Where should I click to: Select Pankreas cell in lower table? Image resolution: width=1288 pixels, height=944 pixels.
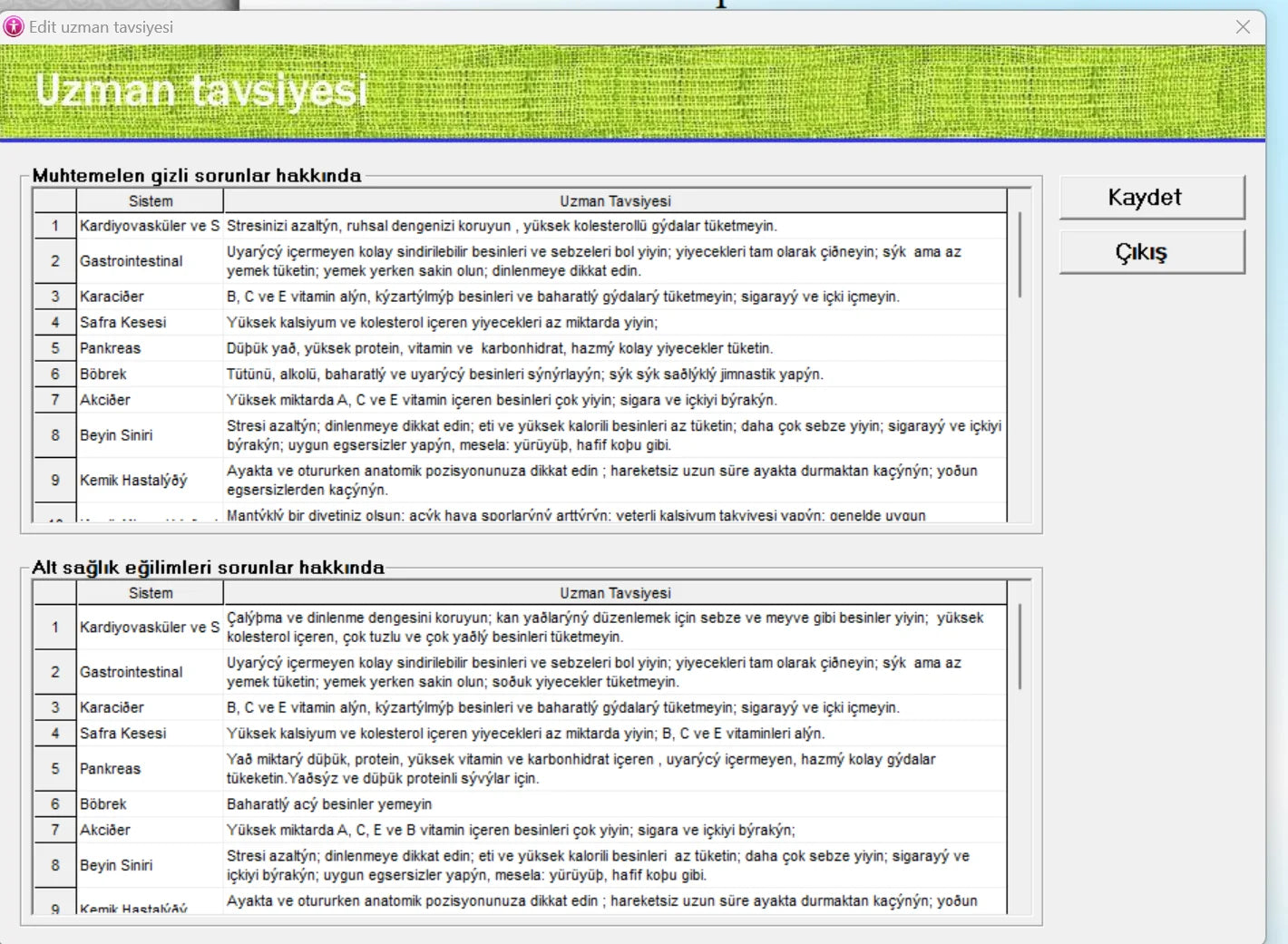coord(150,769)
